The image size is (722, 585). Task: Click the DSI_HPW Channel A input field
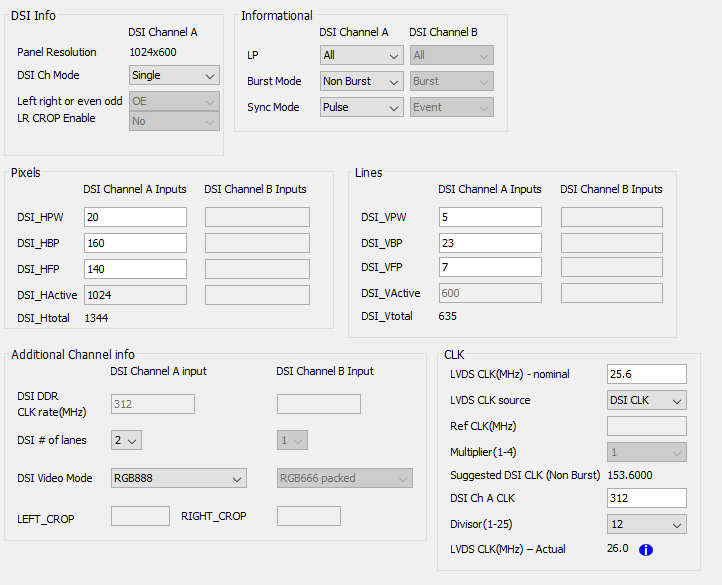click(135, 217)
